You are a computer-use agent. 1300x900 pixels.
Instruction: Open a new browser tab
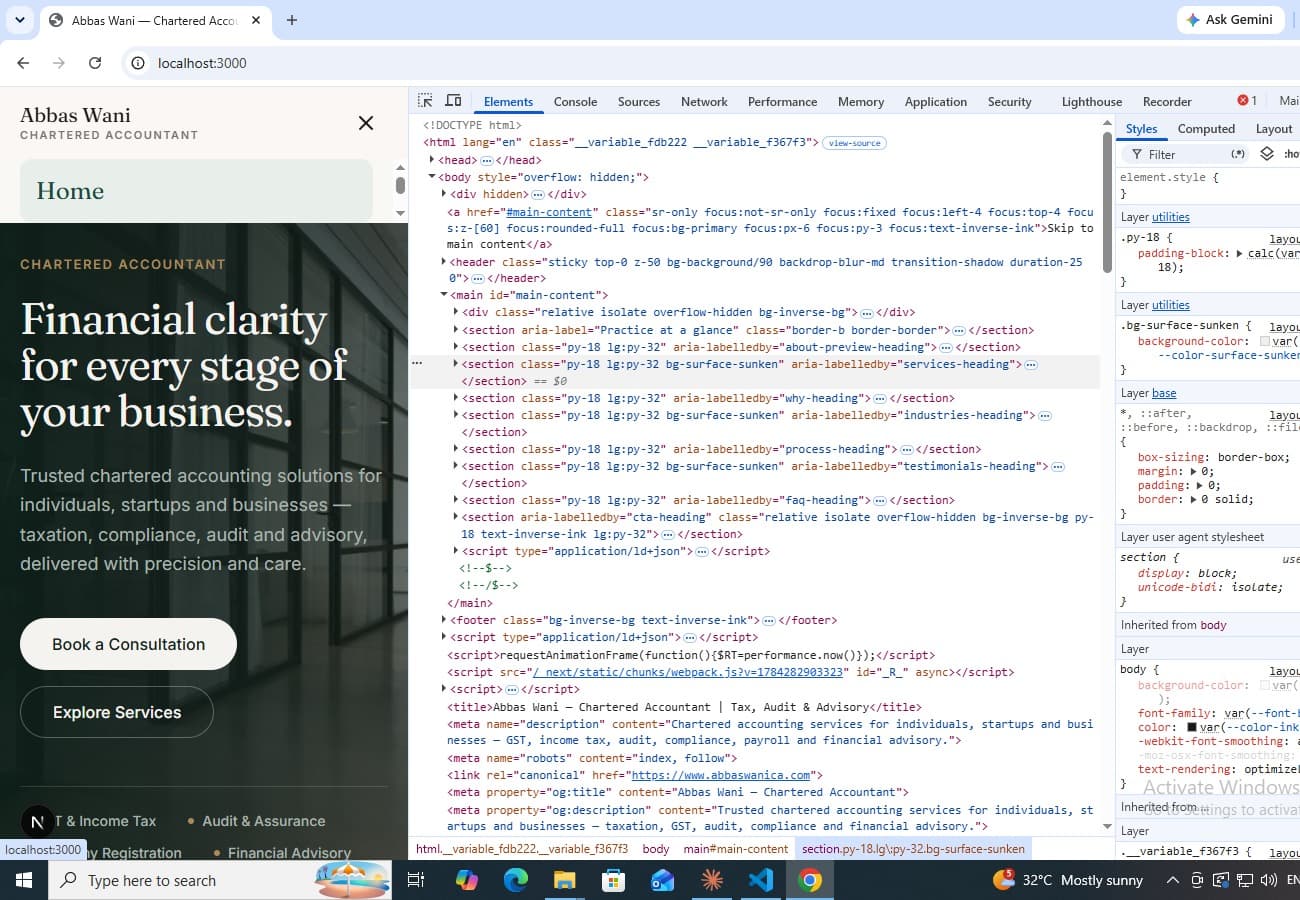point(292,20)
